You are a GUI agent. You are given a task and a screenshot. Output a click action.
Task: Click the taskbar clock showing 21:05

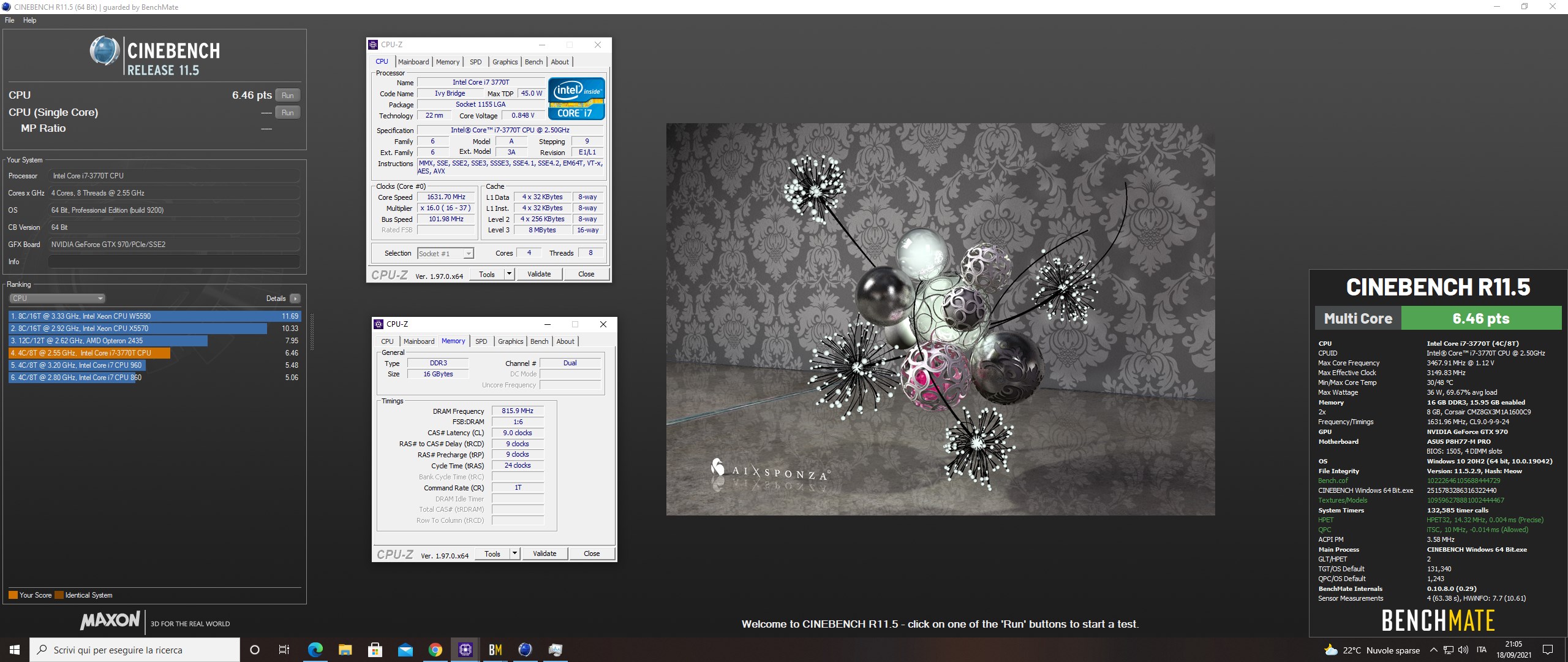1513,650
